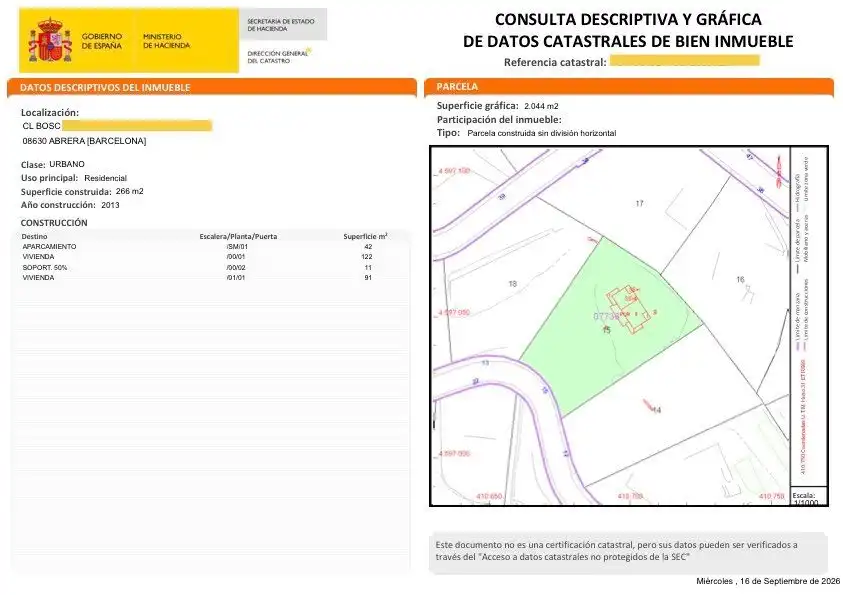
Task: Click the 'URBANO' class value
Action: (x=67, y=164)
